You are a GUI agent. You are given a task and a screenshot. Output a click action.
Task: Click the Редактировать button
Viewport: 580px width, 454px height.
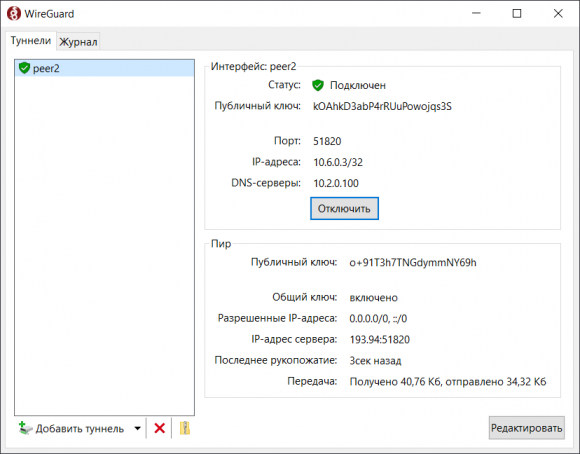coord(526,428)
